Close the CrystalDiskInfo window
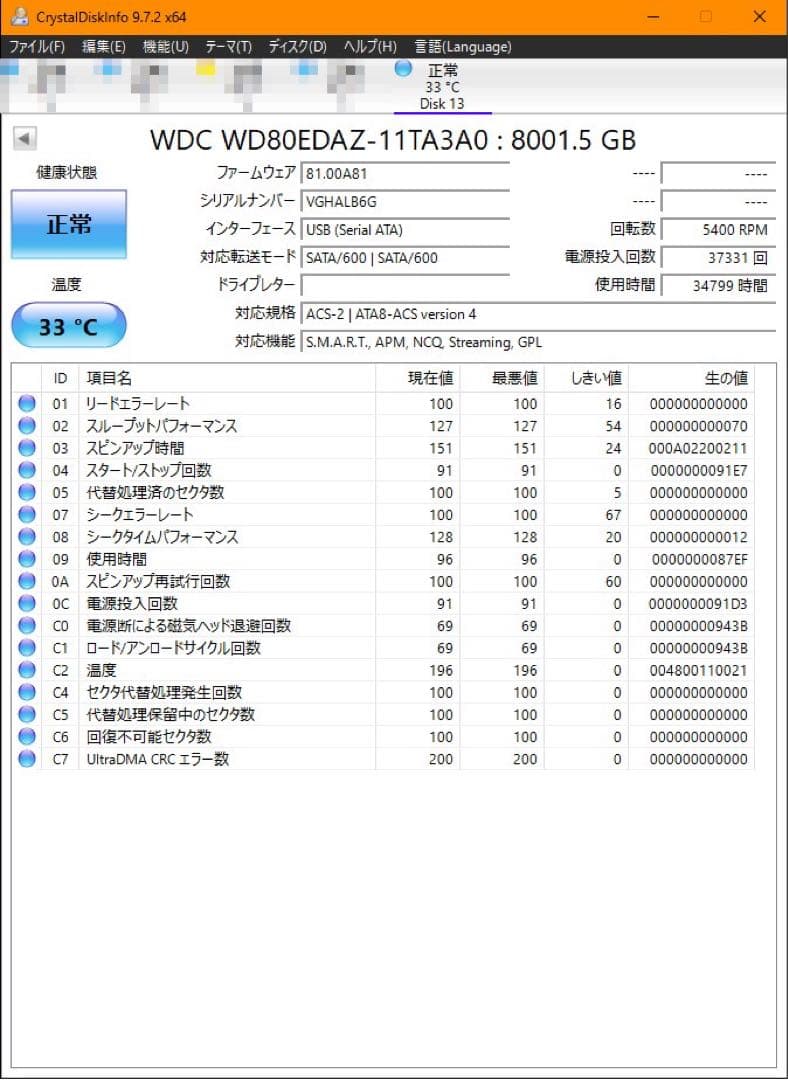788x1080 pixels. coord(760,17)
